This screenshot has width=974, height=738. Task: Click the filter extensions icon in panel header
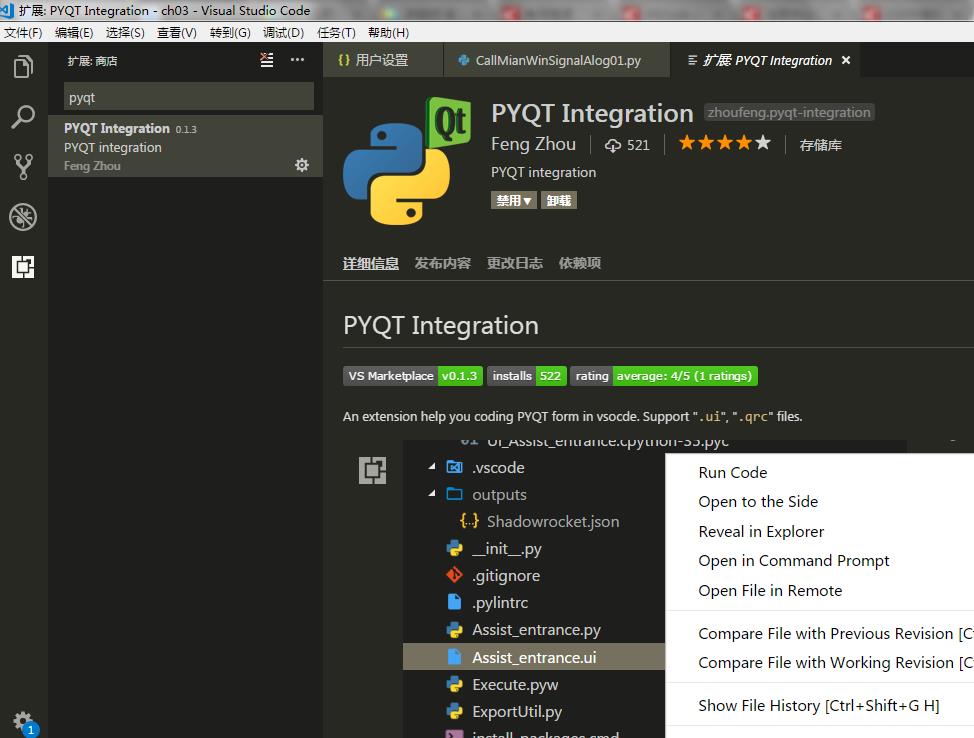pyautogui.click(x=265, y=60)
